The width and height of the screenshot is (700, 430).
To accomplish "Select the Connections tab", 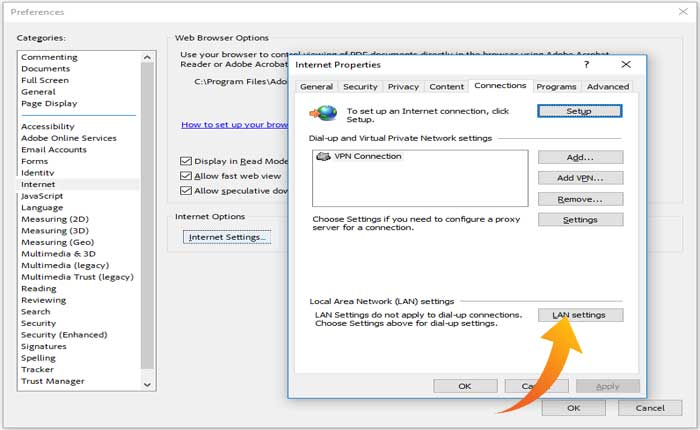I will click(x=500, y=86).
